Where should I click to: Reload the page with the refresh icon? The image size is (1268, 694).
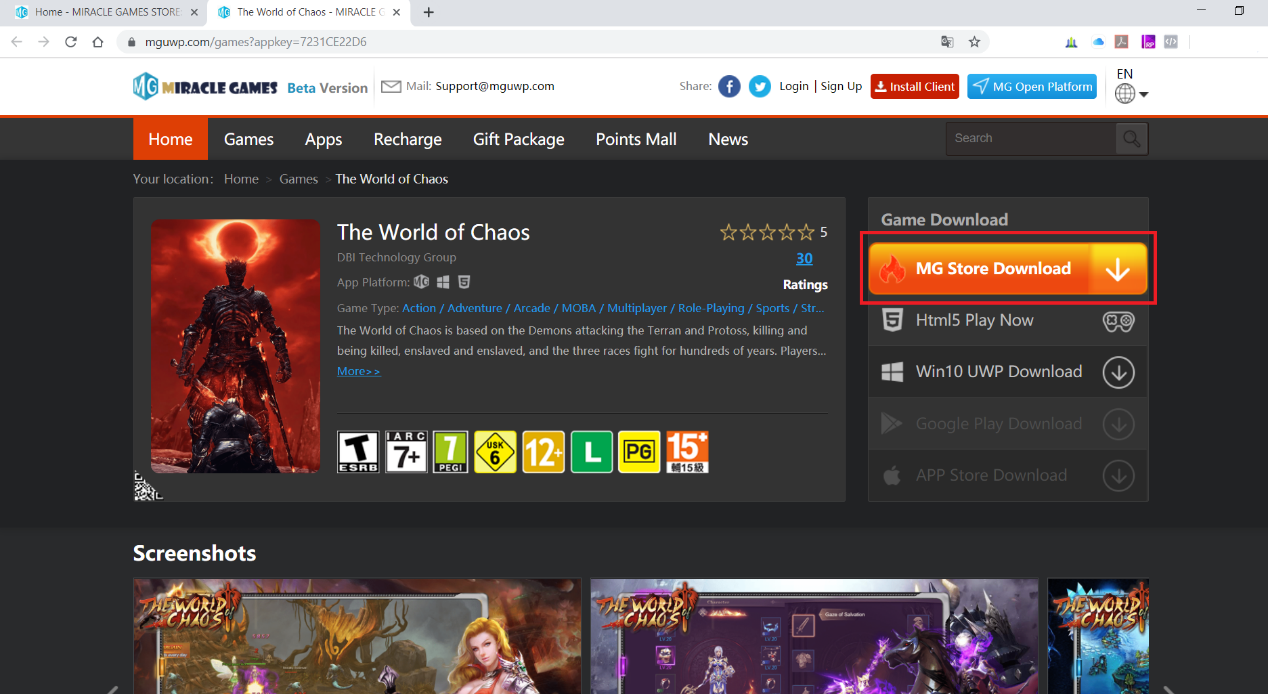[71, 42]
